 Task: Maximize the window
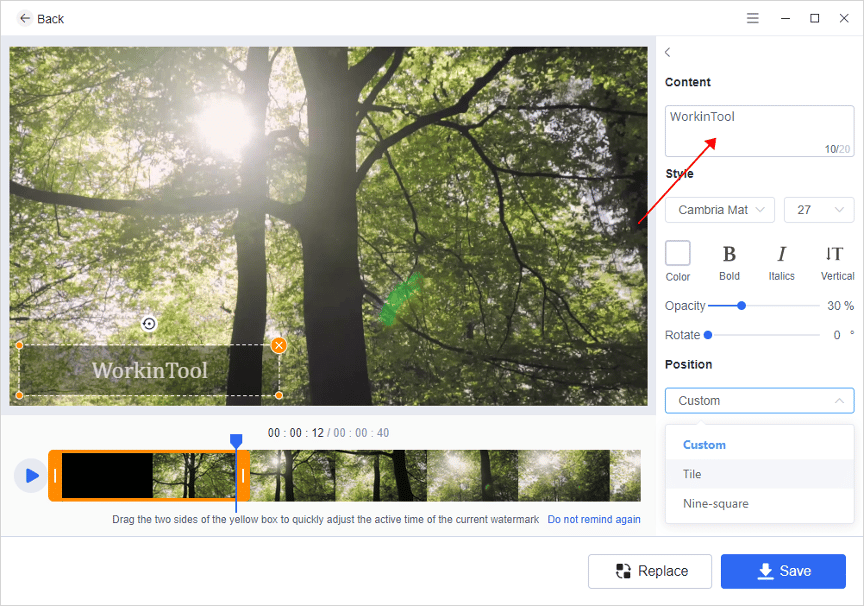click(x=814, y=18)
